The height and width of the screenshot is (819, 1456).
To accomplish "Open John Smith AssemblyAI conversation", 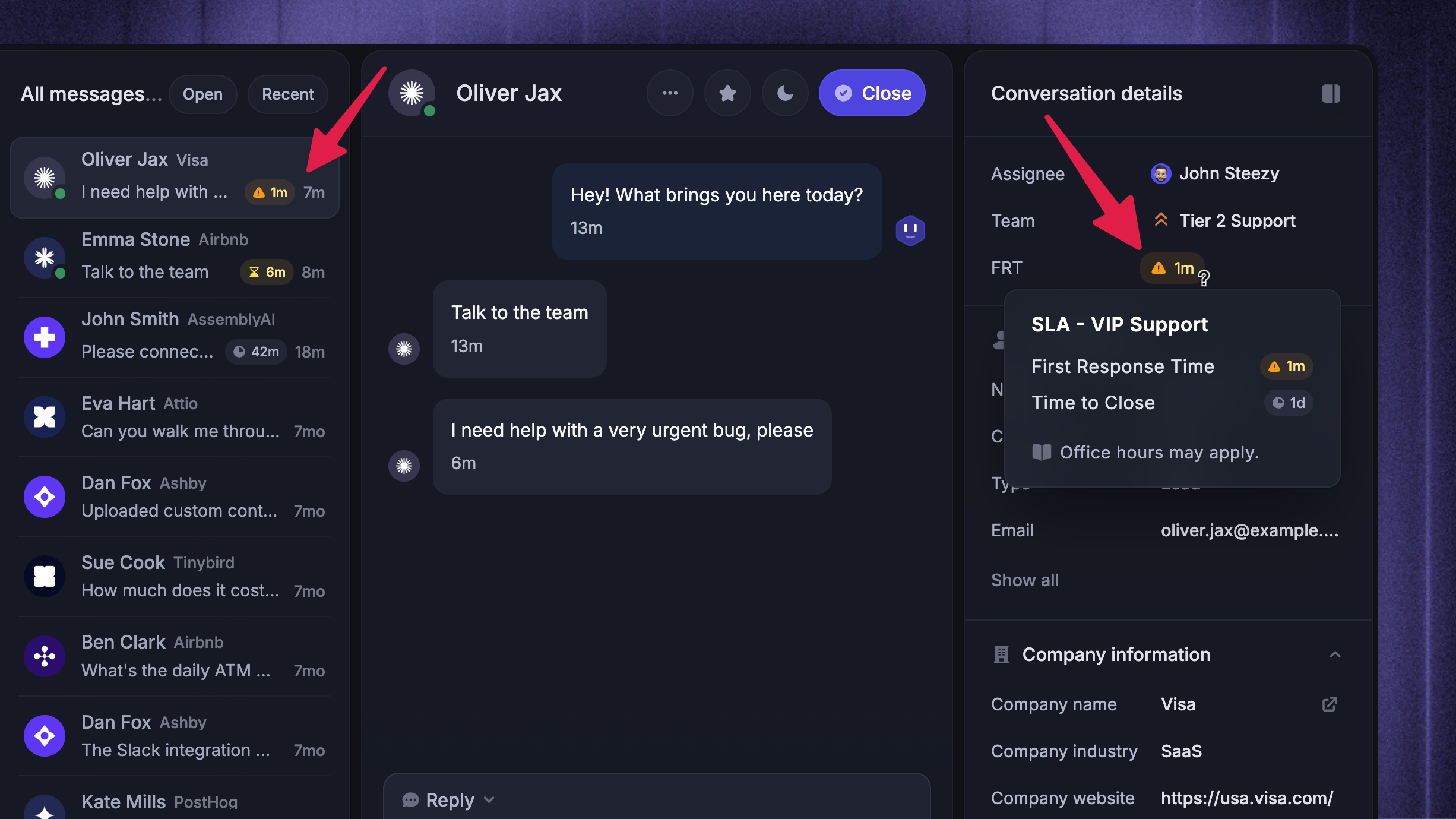I will [175, 337].
